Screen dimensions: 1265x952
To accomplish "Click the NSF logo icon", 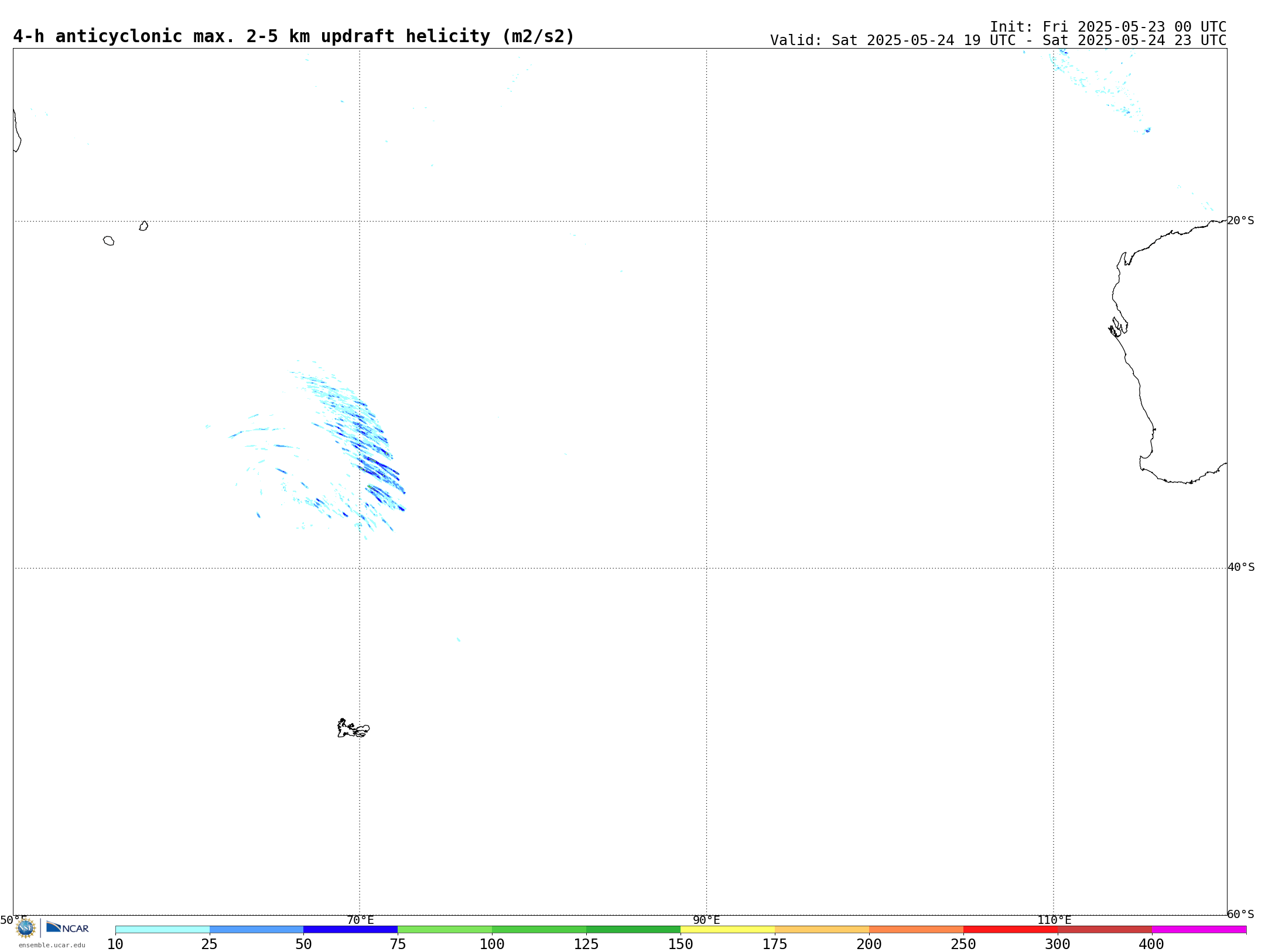I will pos(25,928).
